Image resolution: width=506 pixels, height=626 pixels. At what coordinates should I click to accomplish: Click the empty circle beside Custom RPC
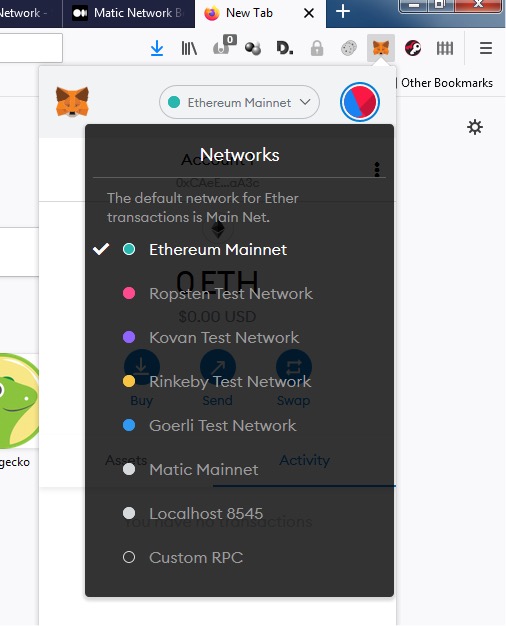[129, 557]
